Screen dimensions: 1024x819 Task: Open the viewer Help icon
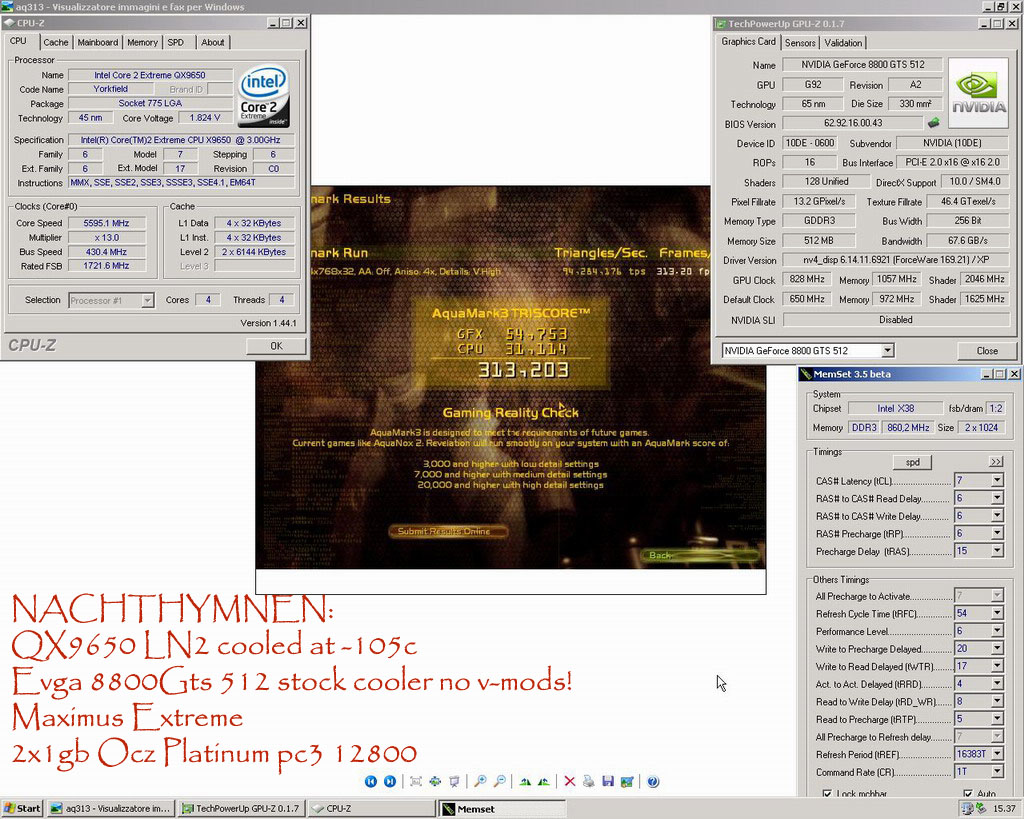(x=653, y=782)
